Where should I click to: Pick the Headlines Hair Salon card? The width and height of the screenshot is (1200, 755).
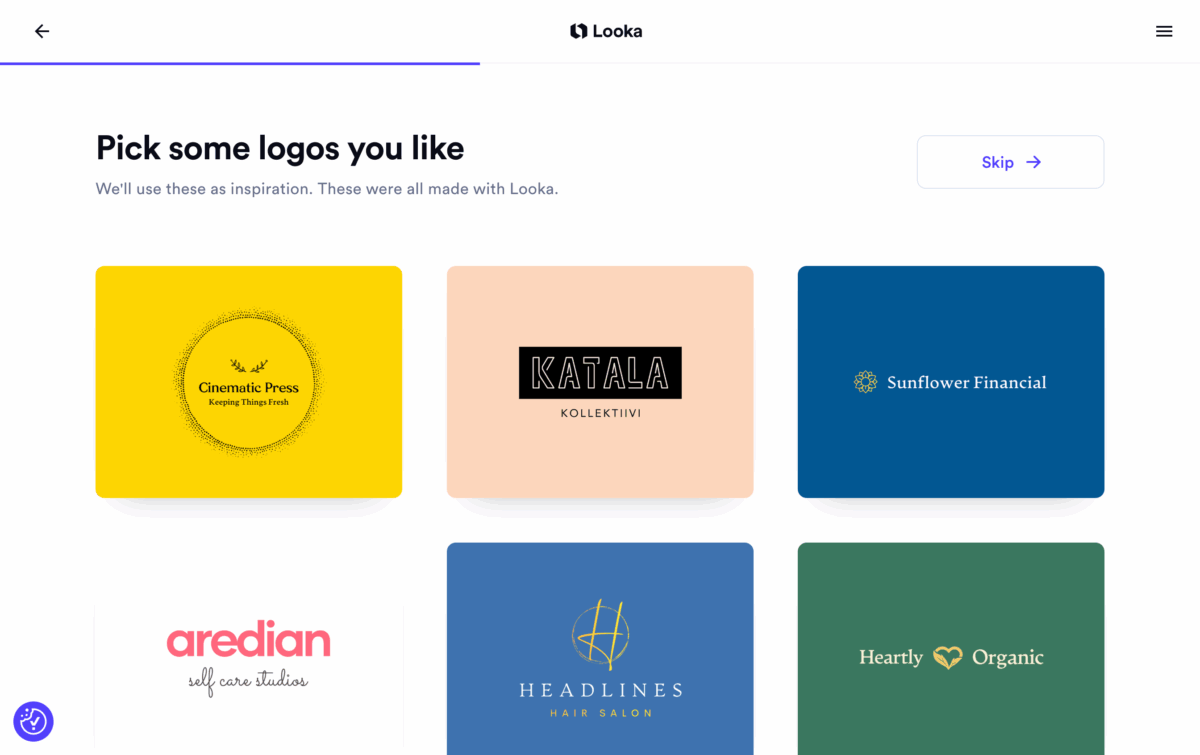click(x=600, y=649)
